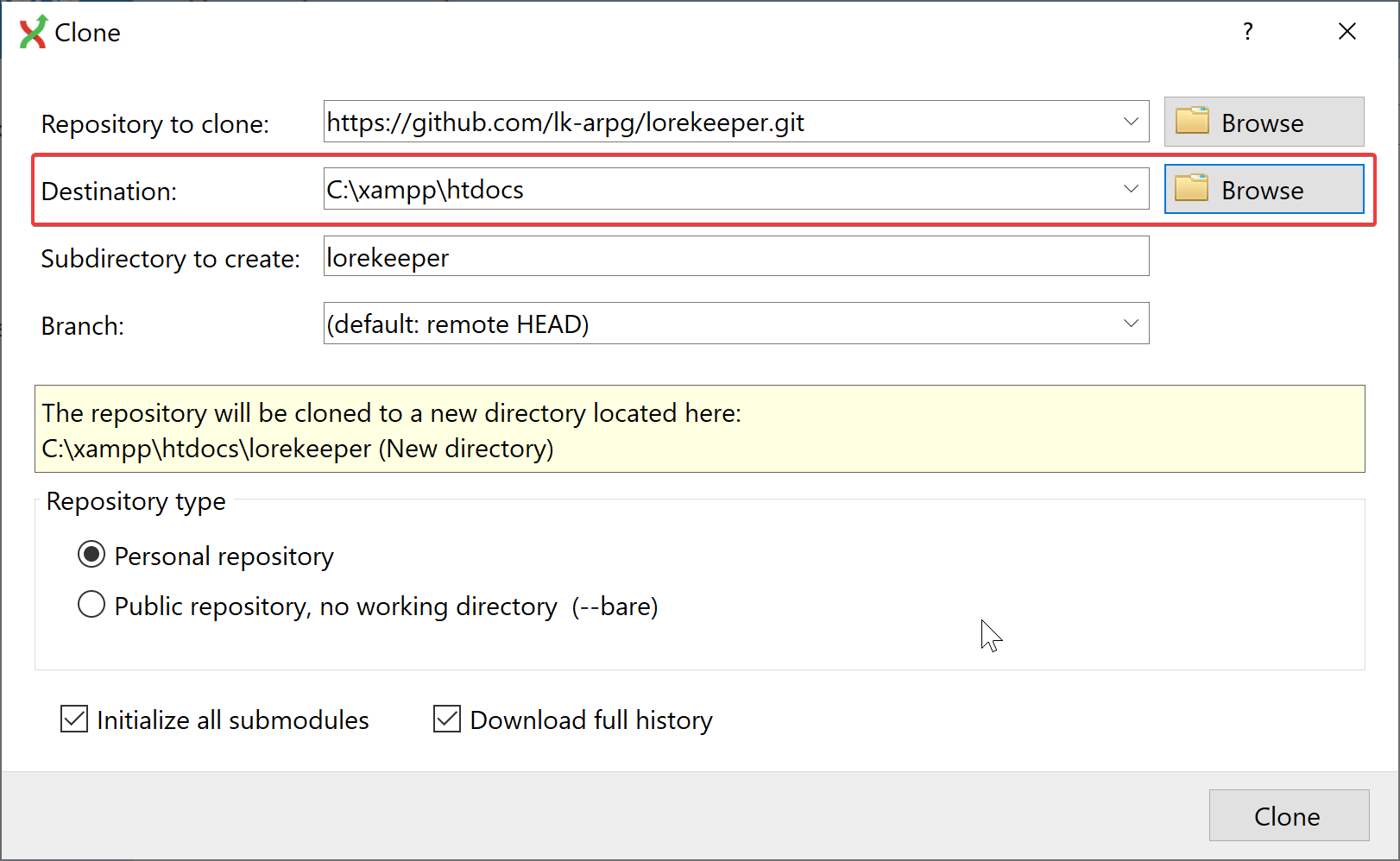This screenshot has width=1400, height=861.
Task: Browse for the repository to clone
Action: click(1262, 123)
